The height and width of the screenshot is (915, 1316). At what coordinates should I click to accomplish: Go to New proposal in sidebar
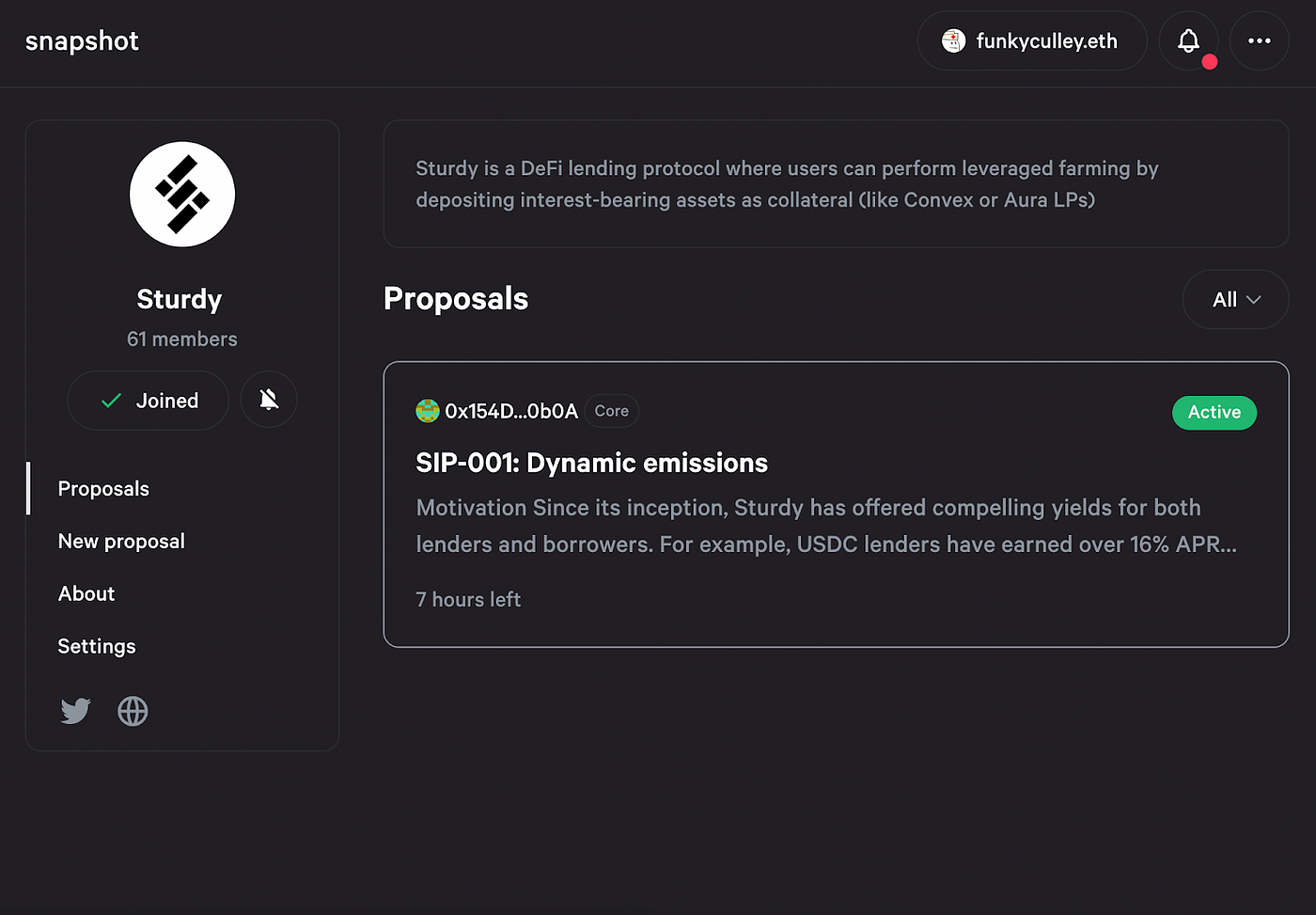click(x=121, y=542)
